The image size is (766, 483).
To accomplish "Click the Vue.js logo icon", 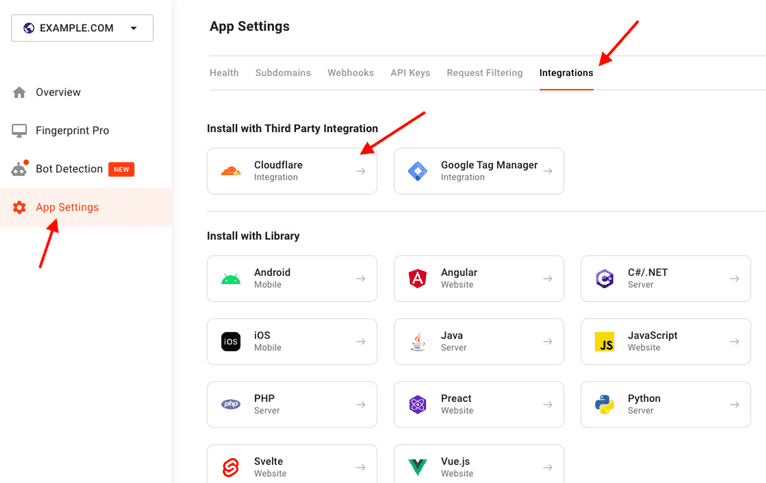I will click(x=418, y=467).
